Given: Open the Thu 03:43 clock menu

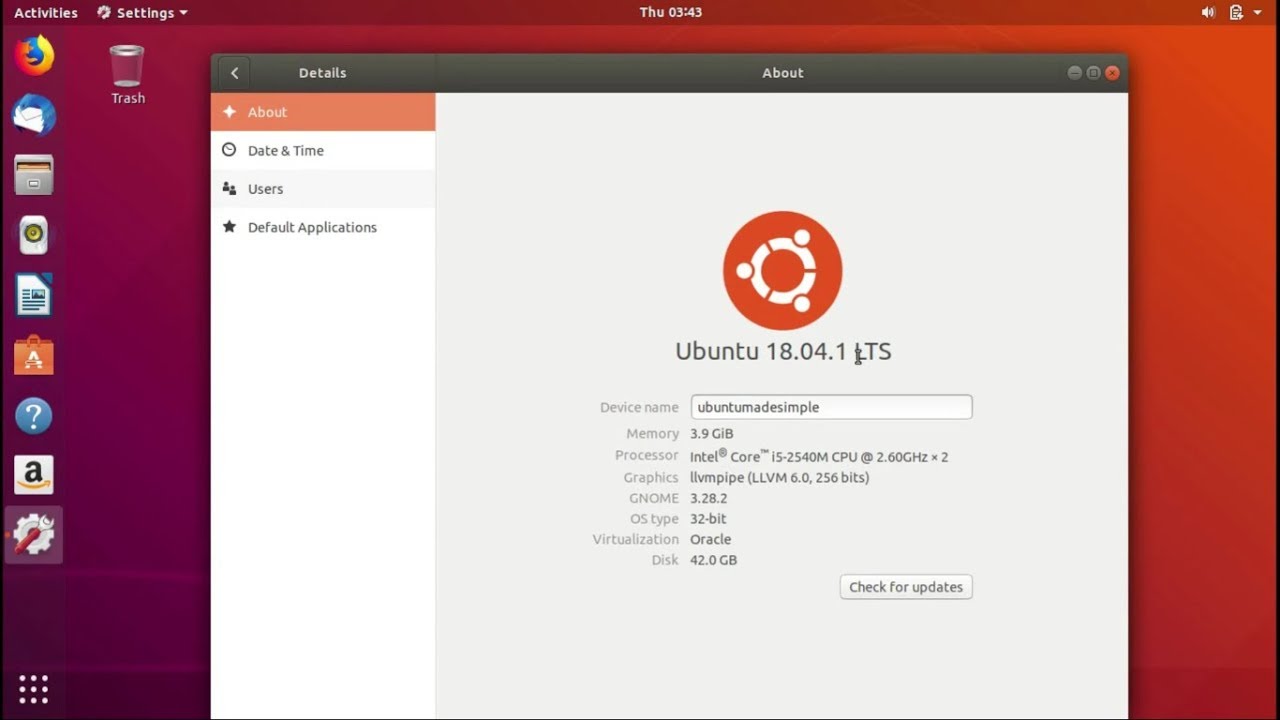Looking at the screenshot, I should (671, 13).
